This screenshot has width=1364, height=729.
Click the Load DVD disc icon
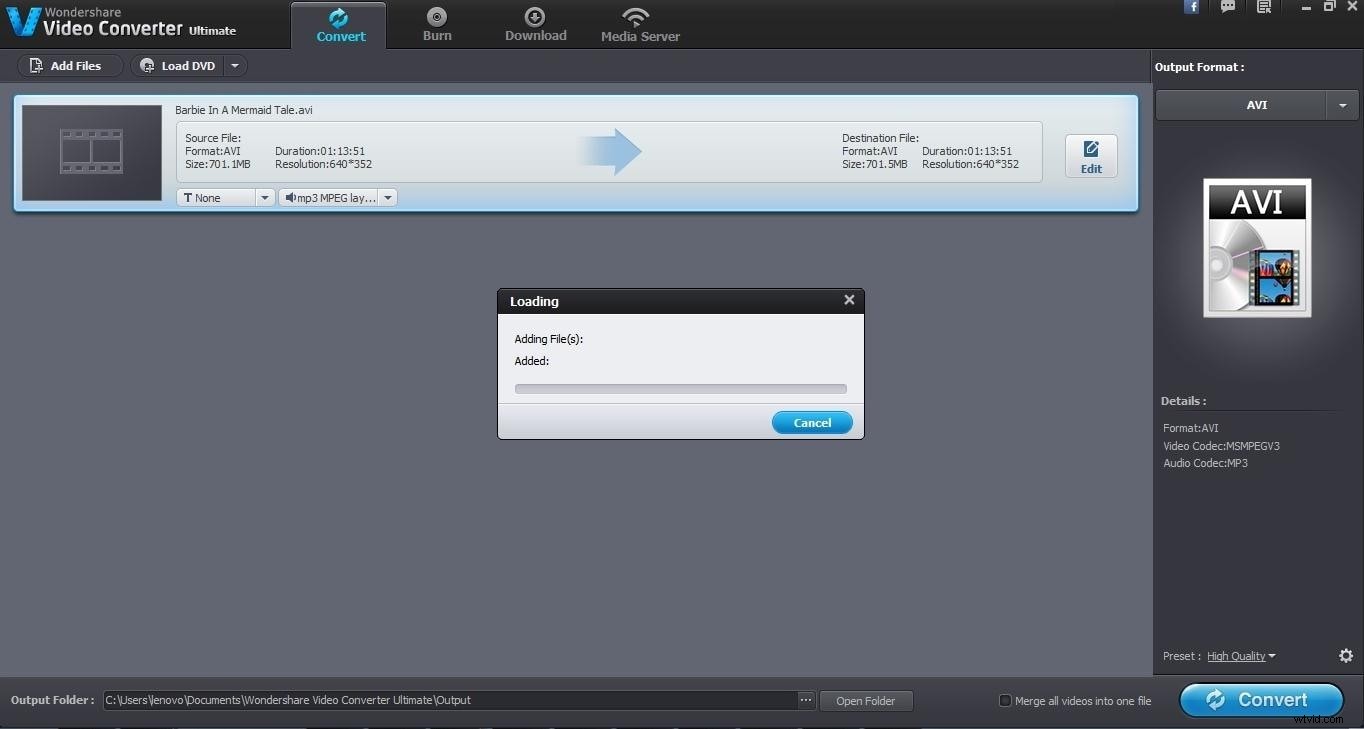click(148, 66)
